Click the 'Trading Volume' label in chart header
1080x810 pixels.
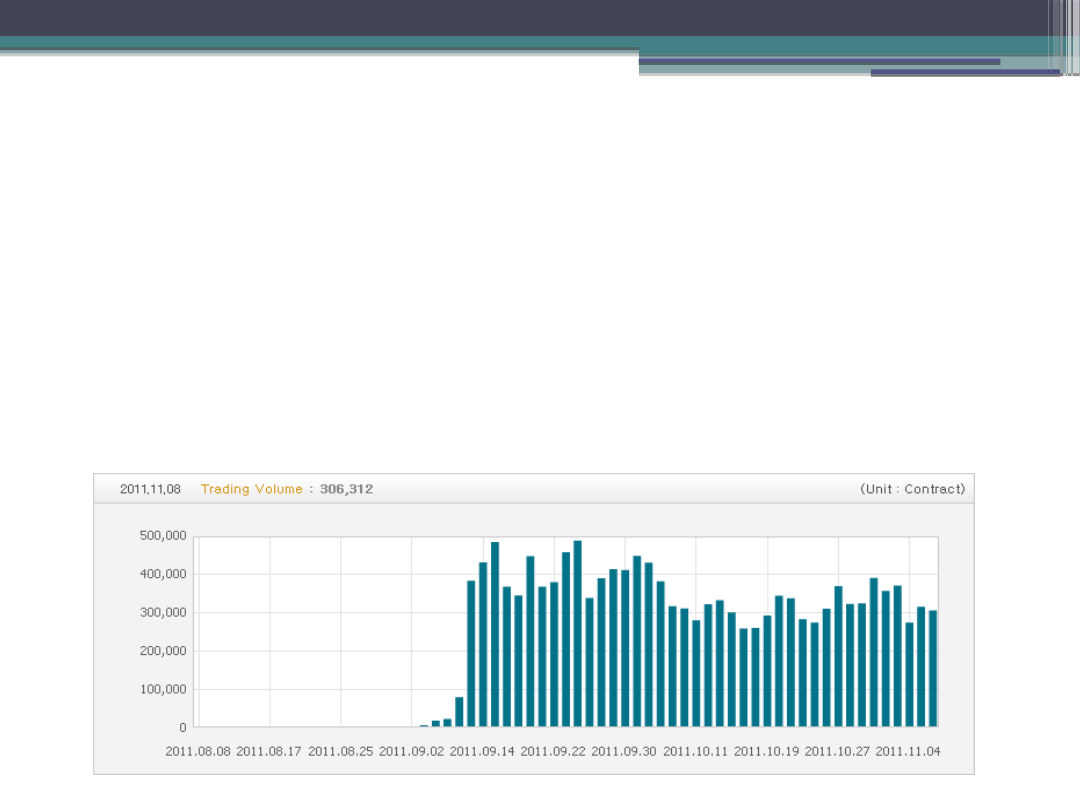coord(251,489)
